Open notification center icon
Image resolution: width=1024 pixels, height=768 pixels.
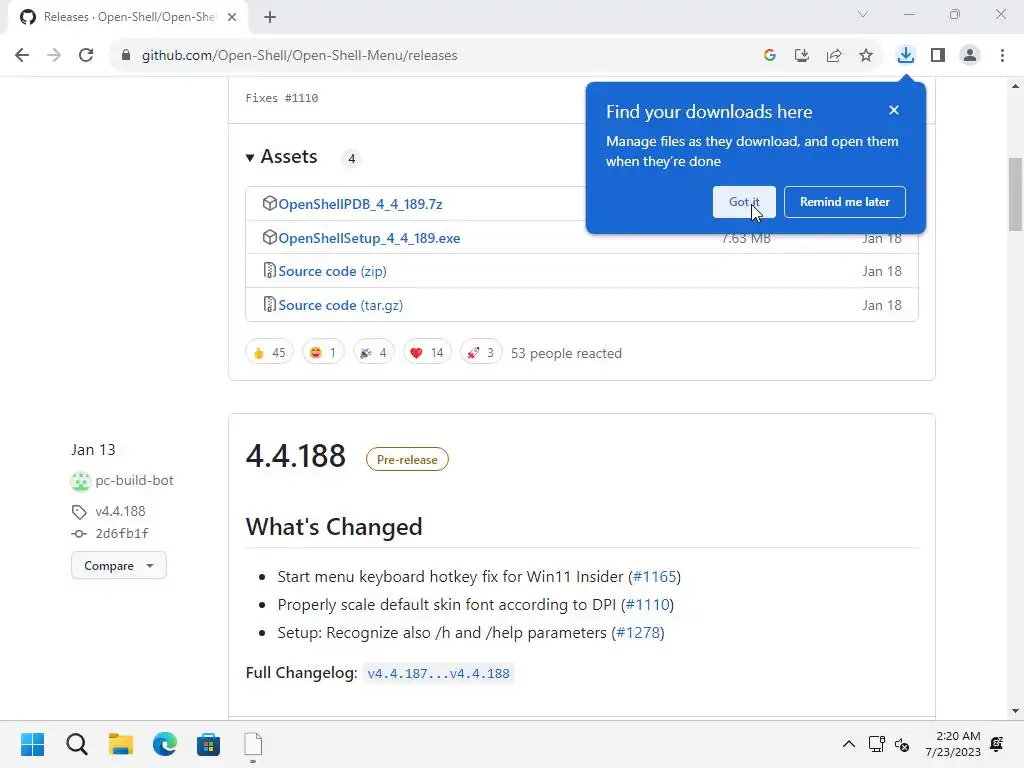point(997,744)
